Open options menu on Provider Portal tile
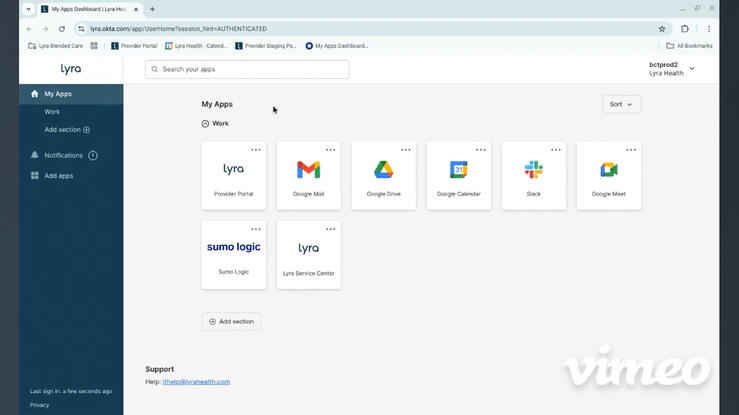 coord(255,150)
